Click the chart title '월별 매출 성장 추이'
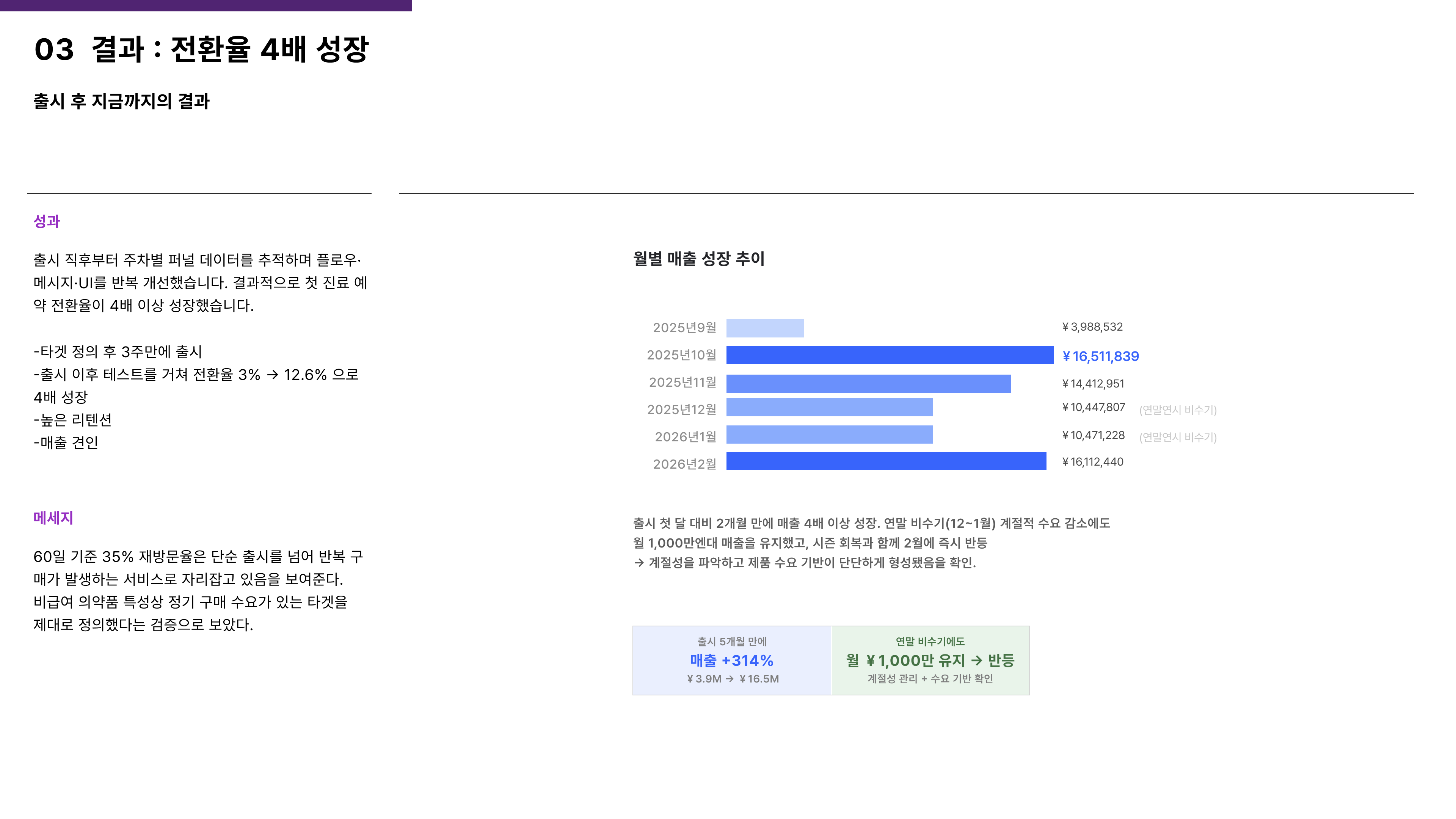 pyautogui.click(x=698, y=259)
